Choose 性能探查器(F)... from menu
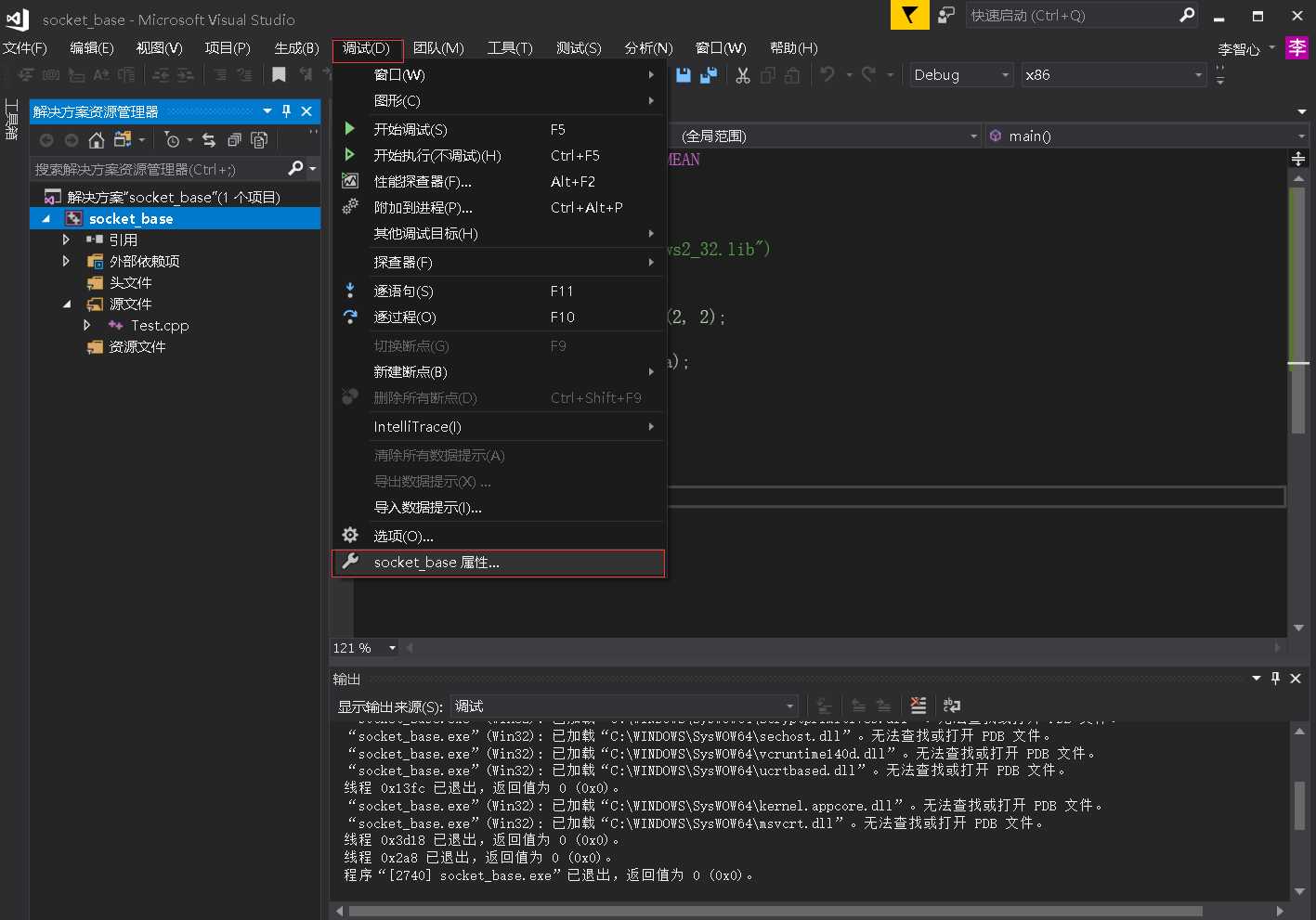The width and height of the screenshot is (1316, 920). (499, 181)
